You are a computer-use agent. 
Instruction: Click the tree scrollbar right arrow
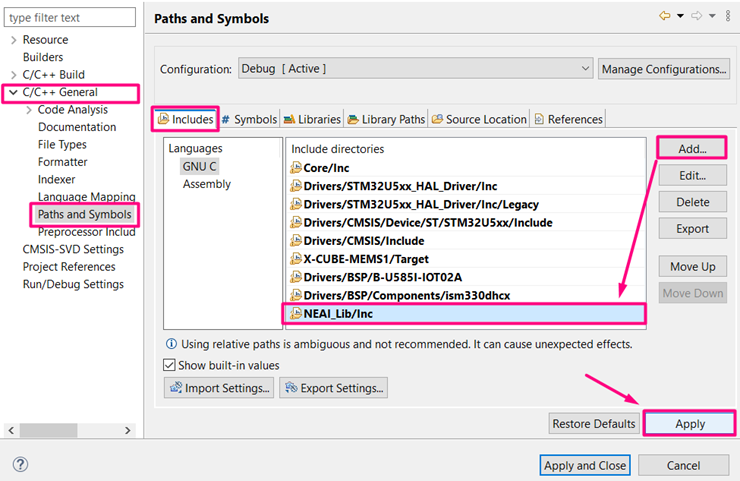tap(127, 430)
